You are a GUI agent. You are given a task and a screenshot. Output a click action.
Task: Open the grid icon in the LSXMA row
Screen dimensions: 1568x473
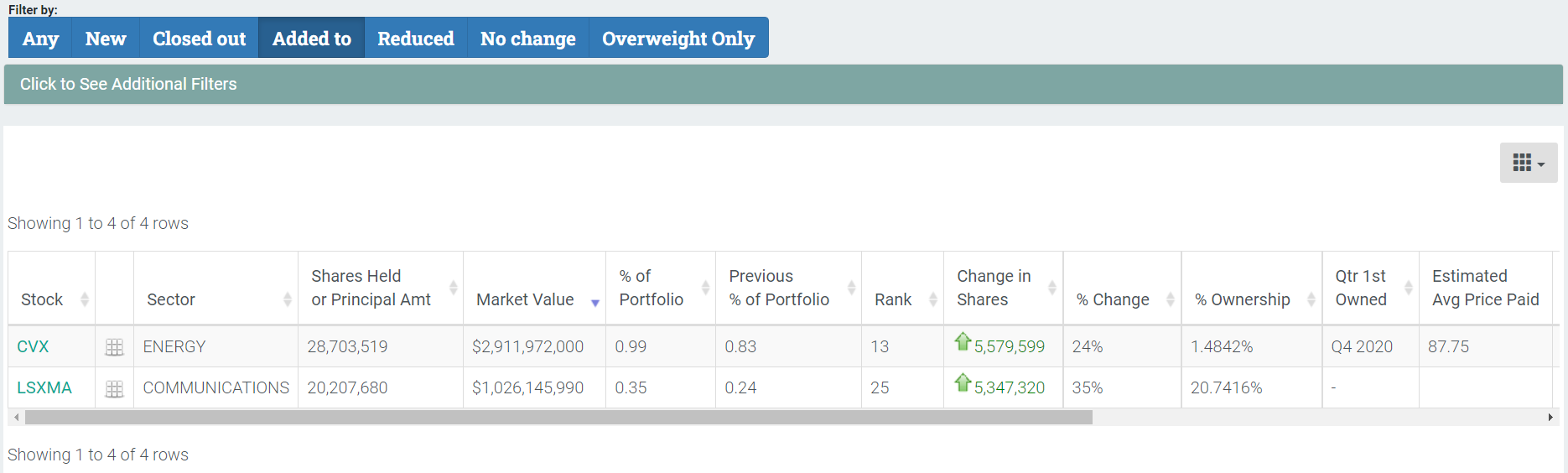(x=114, y=389)
